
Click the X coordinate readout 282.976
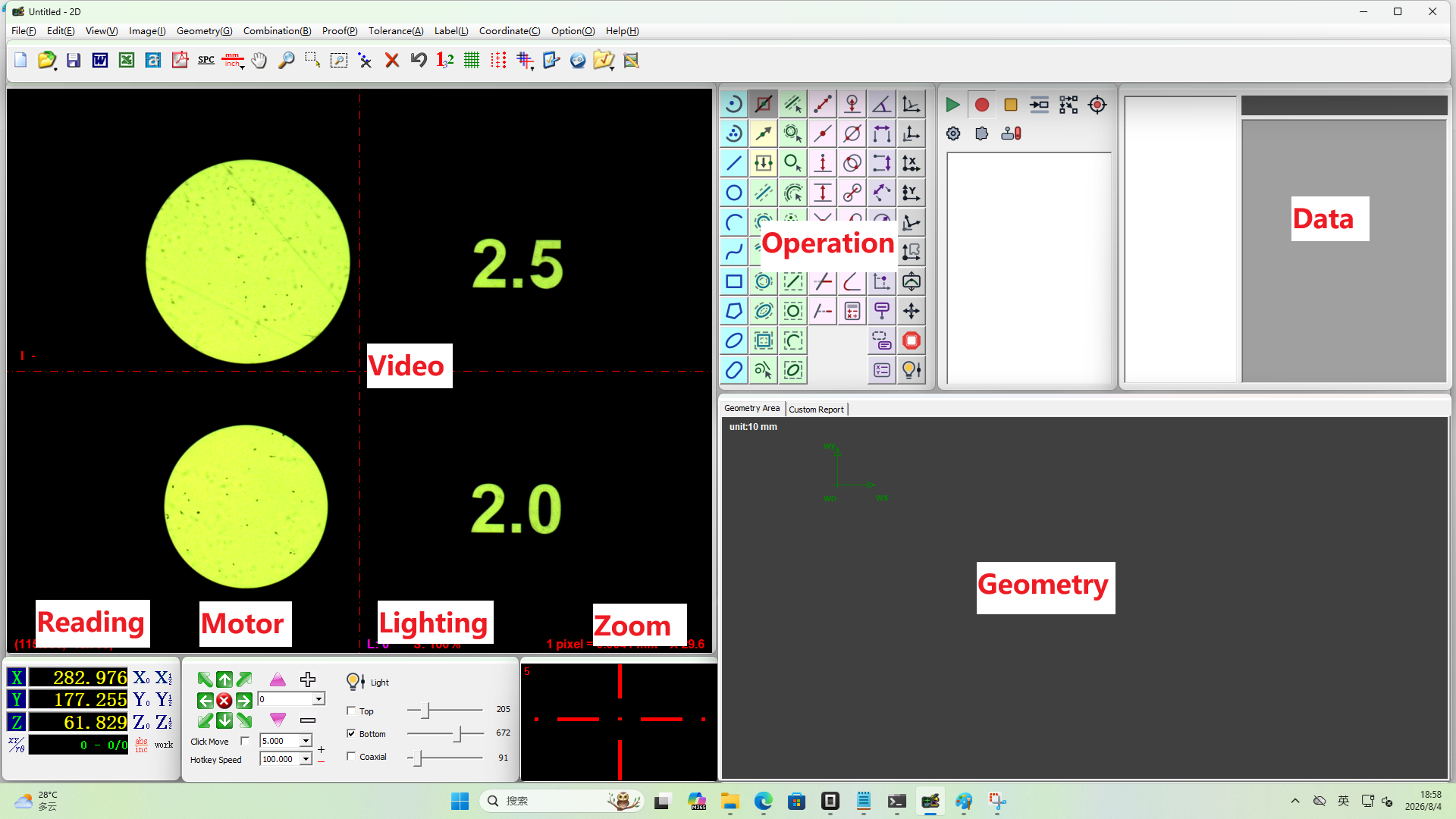79,678
